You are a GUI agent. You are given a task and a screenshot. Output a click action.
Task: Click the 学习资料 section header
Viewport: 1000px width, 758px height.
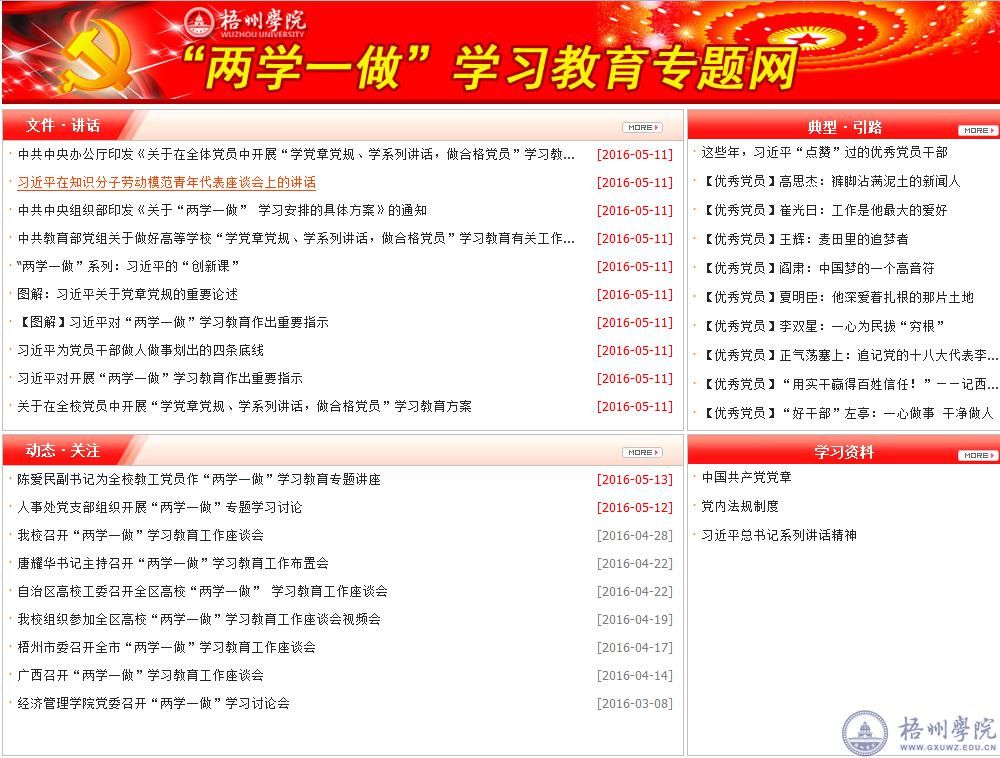[x=844, y=453]
